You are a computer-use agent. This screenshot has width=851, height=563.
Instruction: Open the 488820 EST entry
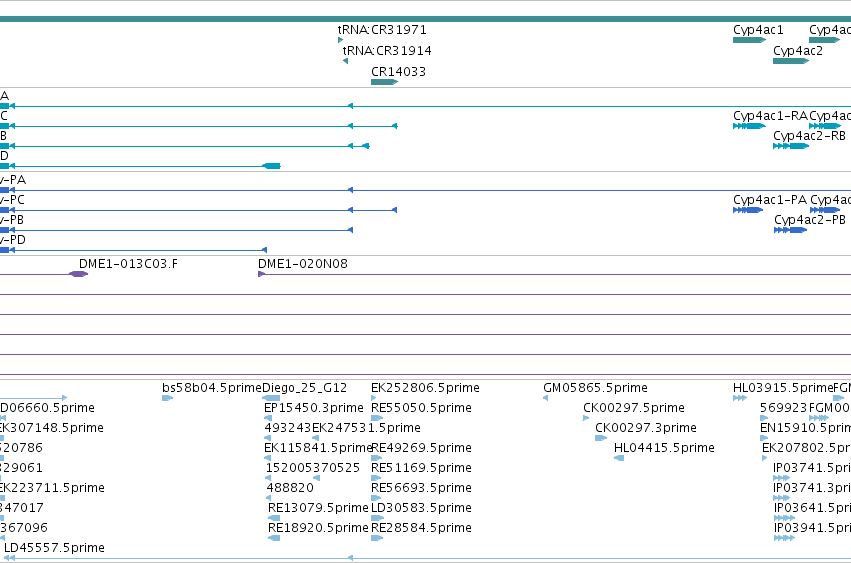290,488
